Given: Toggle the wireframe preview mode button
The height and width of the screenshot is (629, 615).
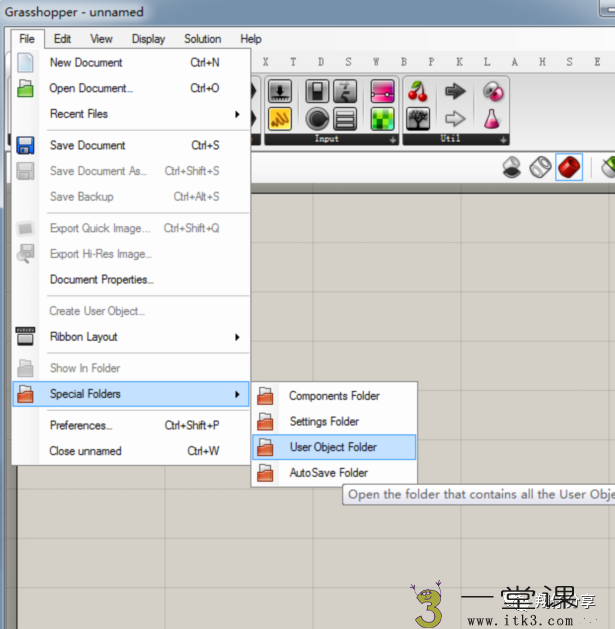Looking at the screenshot, I should [540, 167].
